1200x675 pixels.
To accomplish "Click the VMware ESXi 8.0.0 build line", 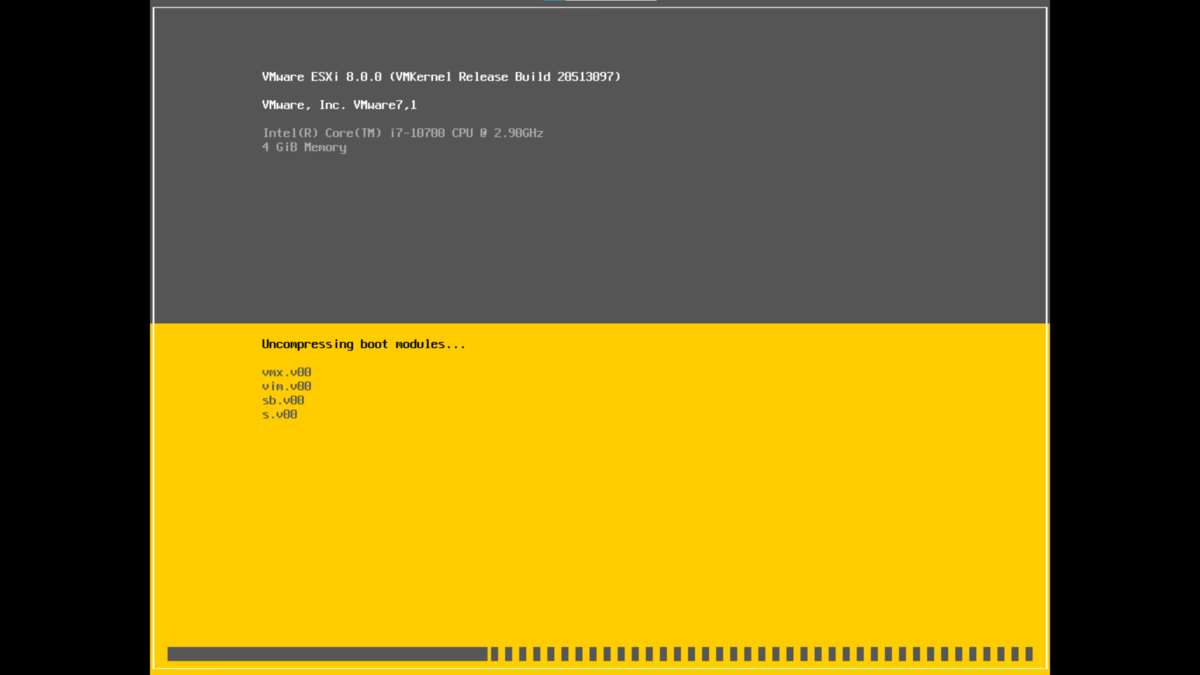I will 441,77.
